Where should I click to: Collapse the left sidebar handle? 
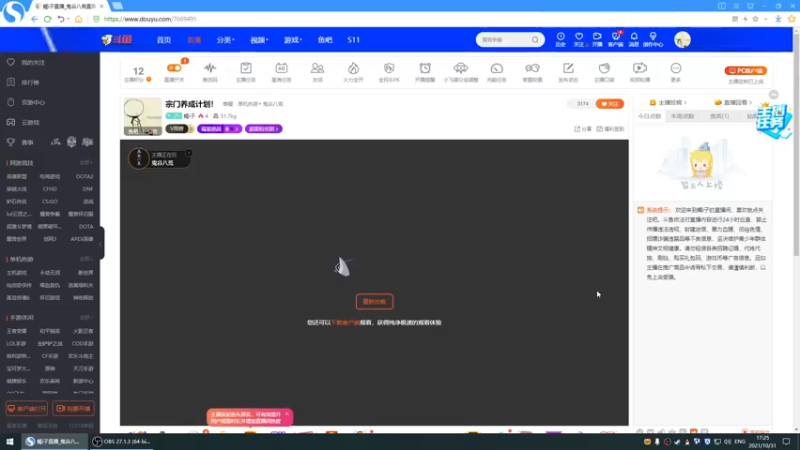click(x=101, y=243)
